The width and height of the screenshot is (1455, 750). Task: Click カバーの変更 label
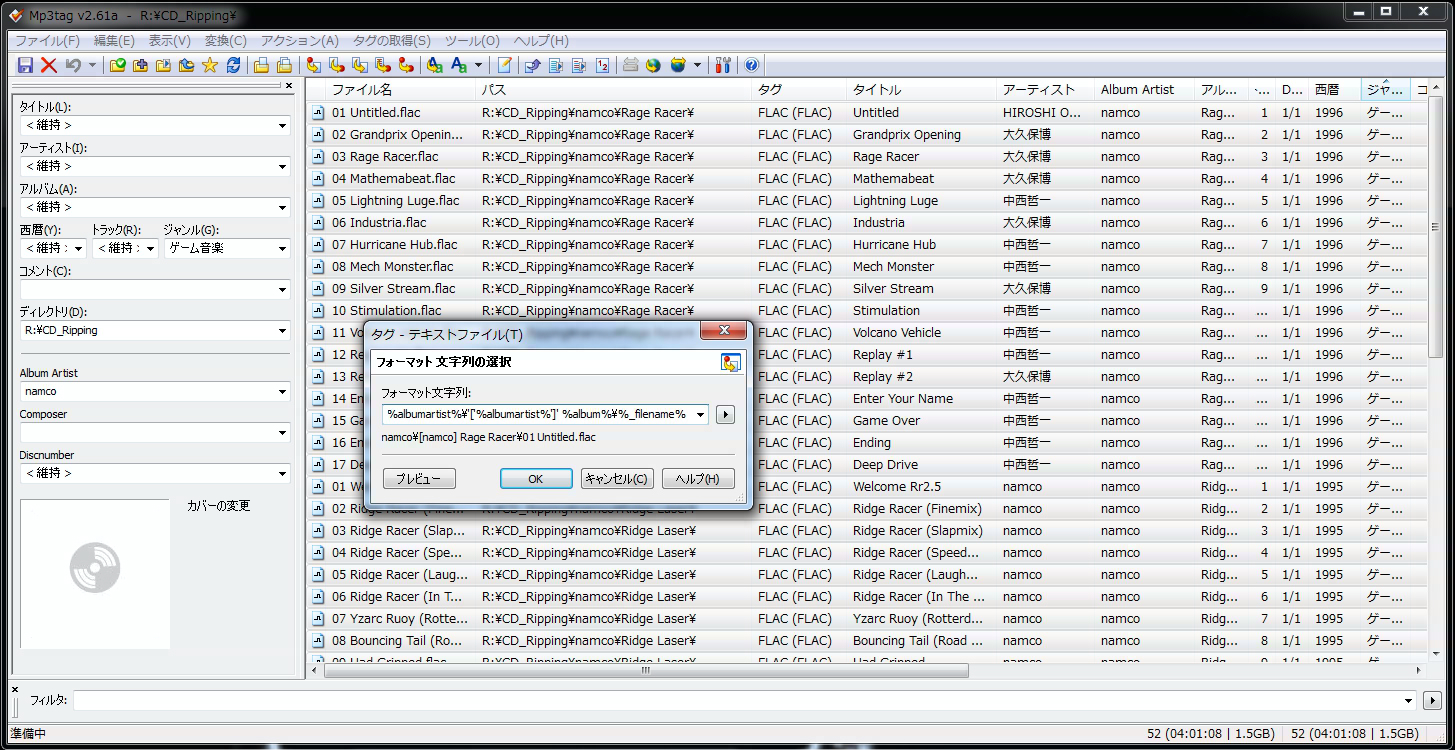218,506
